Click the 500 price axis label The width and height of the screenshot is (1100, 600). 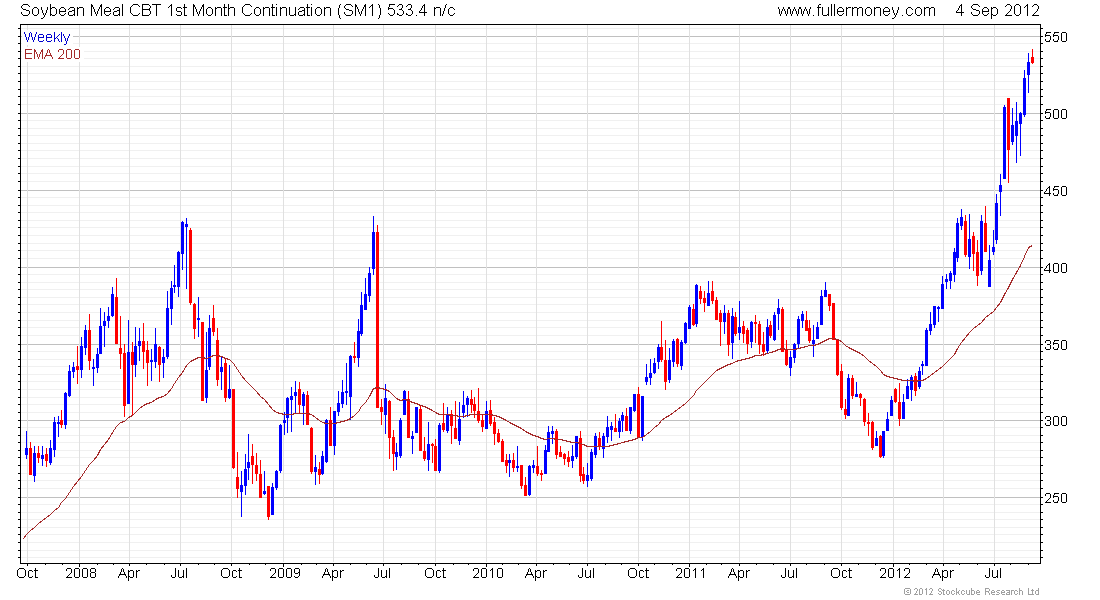point(1056,114)
